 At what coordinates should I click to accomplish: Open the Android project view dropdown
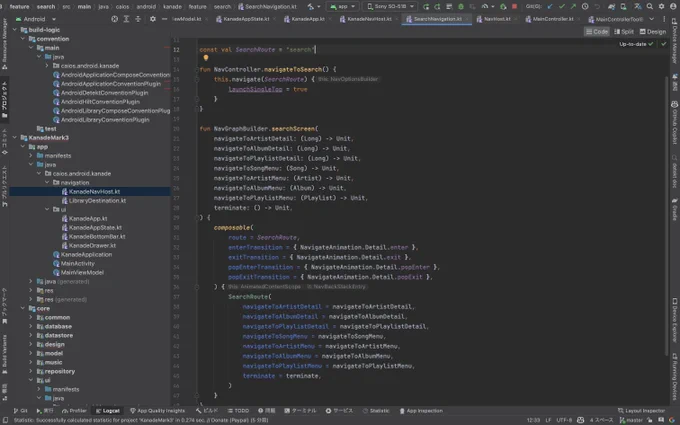(x=36, y=19)
